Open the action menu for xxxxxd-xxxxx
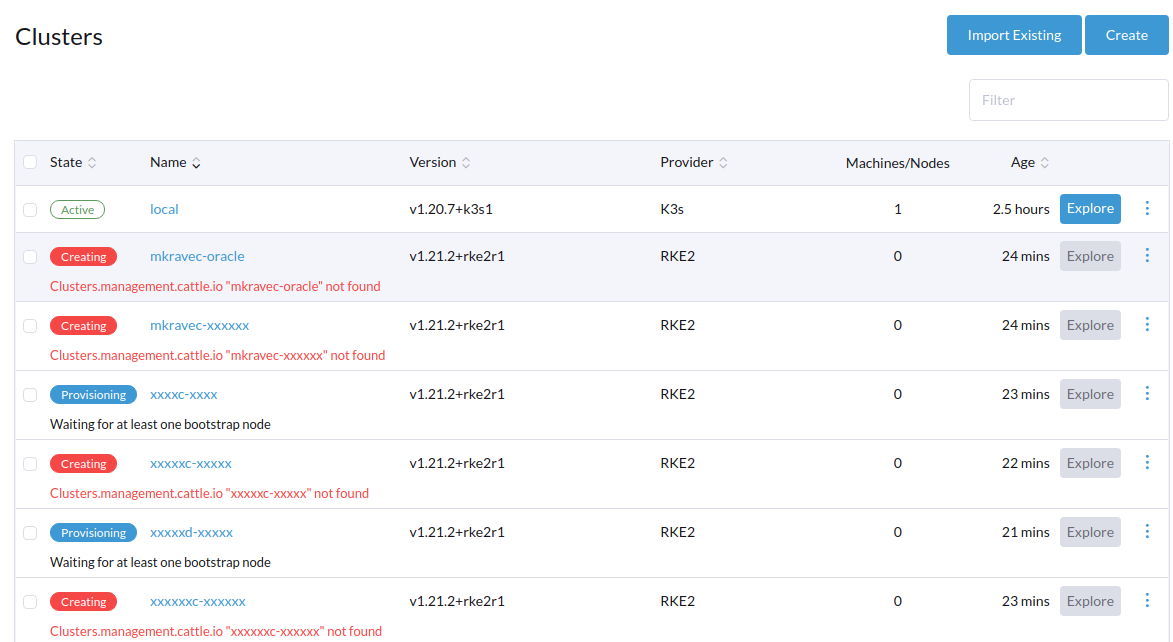The image size is (1173, 642). point(1147,531)
